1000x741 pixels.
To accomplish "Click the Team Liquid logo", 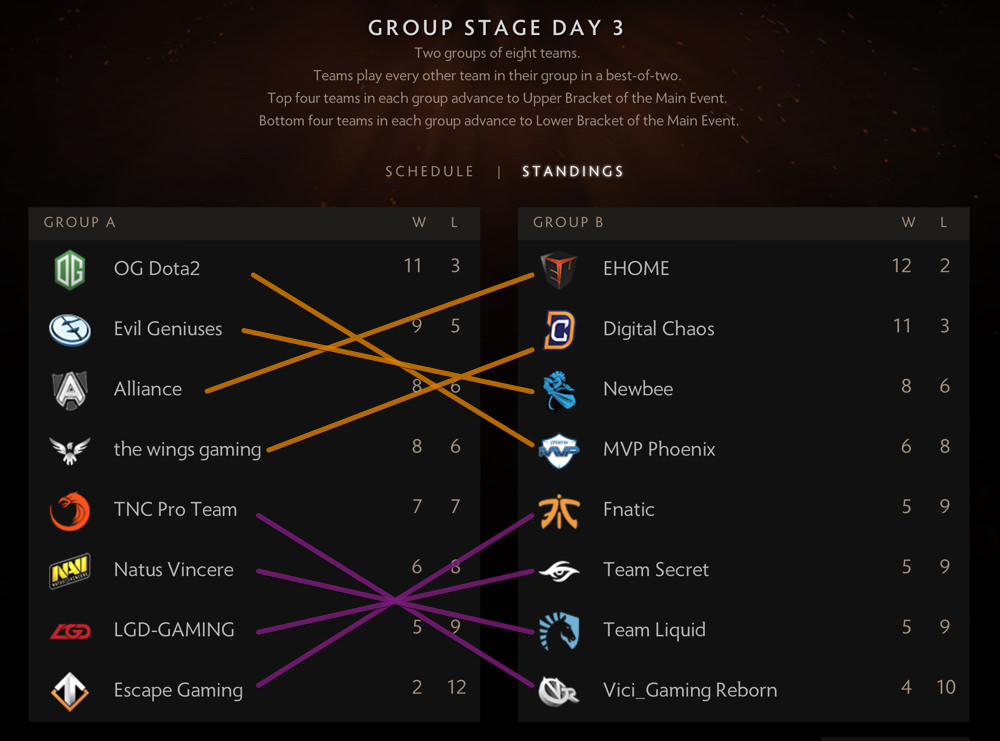I will 558,629.
